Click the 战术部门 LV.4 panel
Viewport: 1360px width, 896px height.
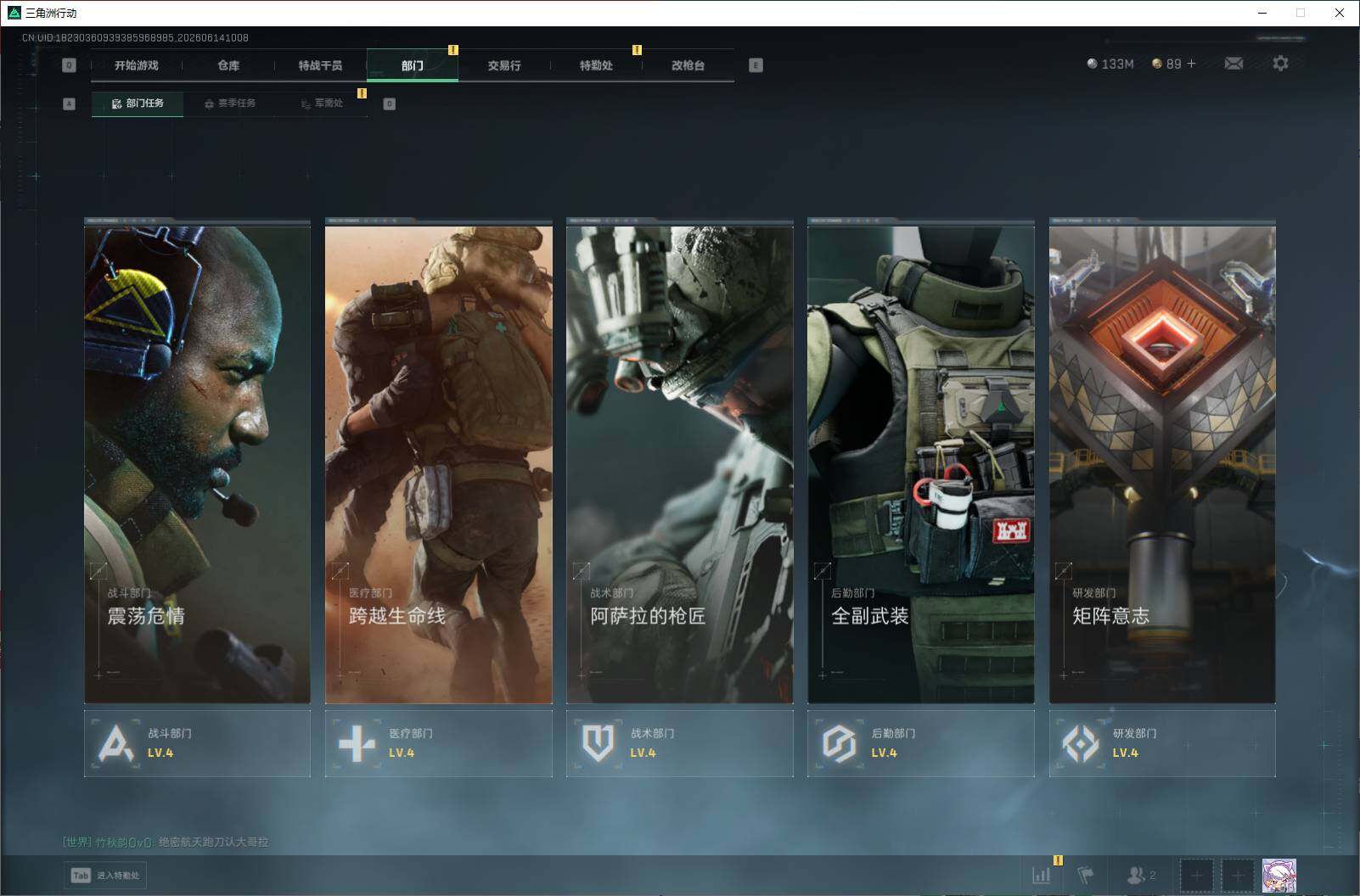click(679, 743)
